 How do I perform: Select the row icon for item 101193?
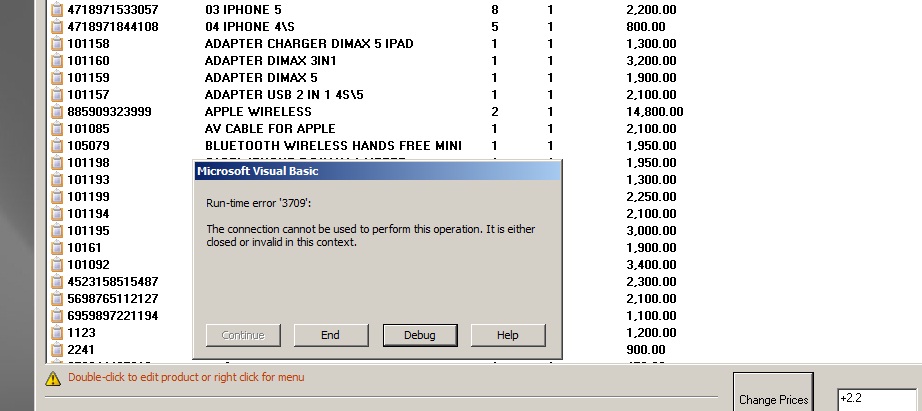(56, 180)
